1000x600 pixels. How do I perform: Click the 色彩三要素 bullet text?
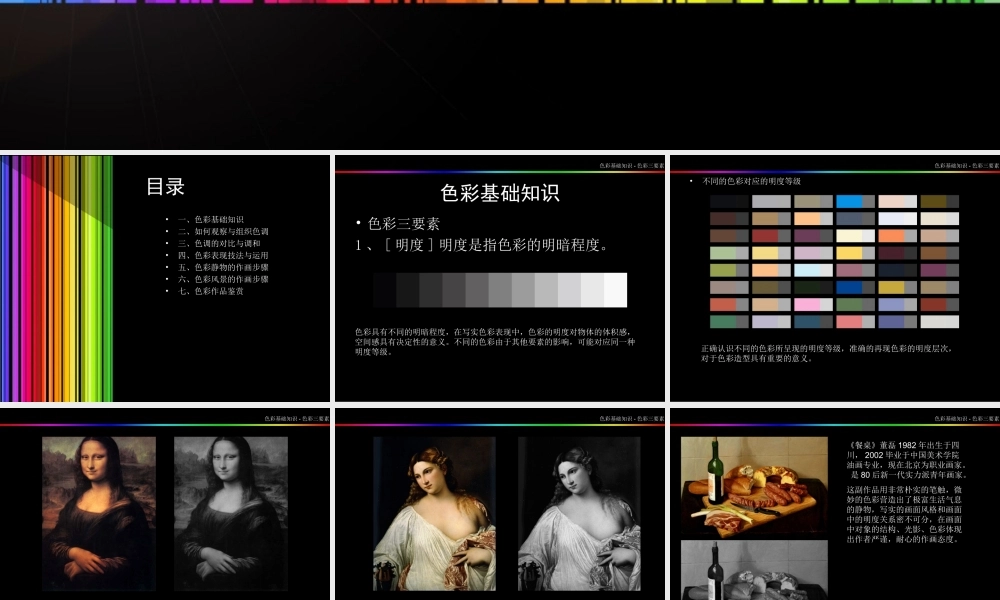pos(404,224)
